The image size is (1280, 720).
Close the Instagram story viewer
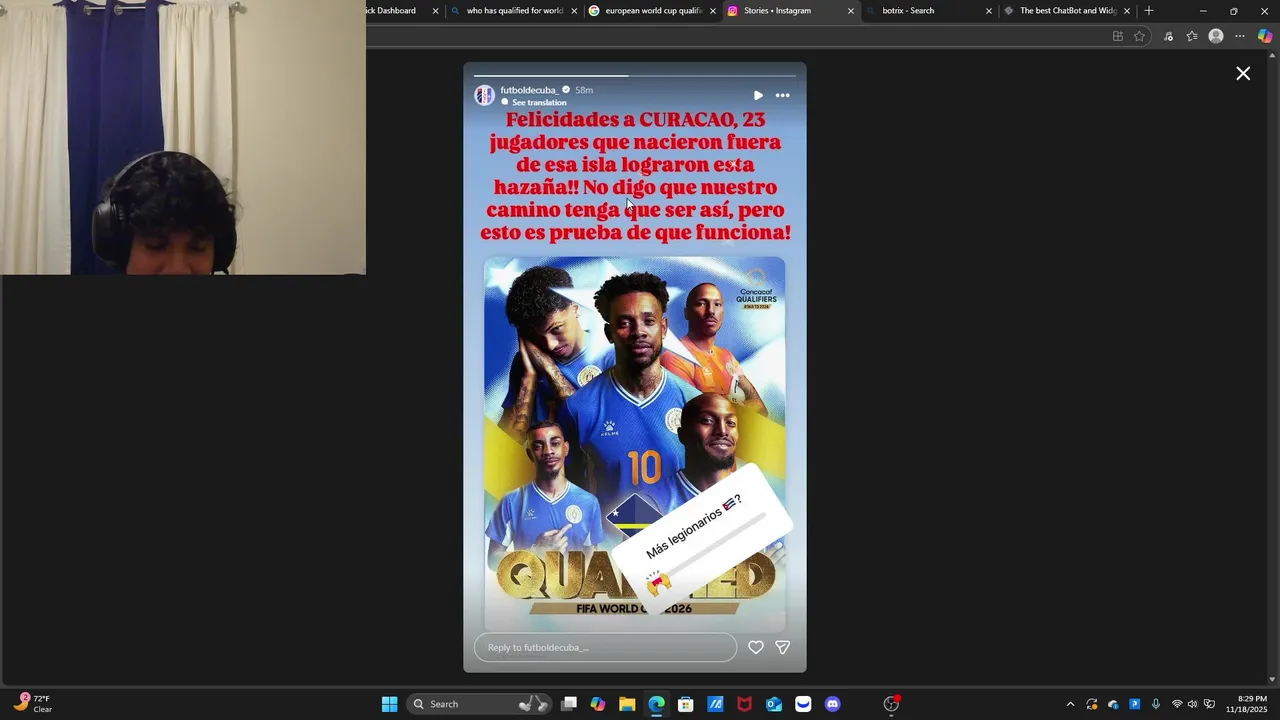1243,74
